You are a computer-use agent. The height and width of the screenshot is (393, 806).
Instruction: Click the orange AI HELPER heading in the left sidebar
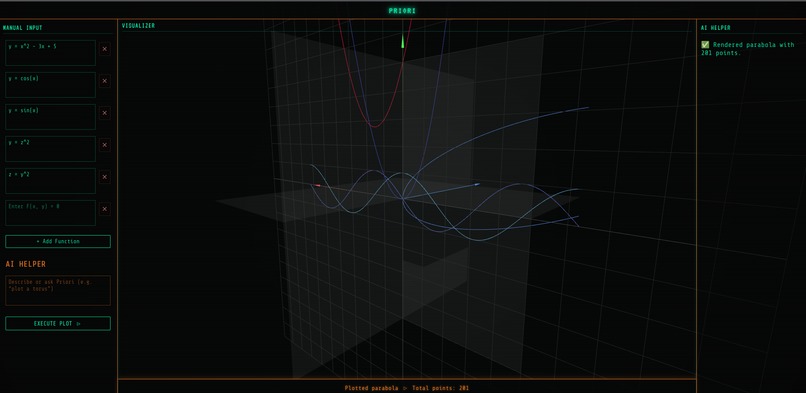pyautogui.click(x=26, y=264)
